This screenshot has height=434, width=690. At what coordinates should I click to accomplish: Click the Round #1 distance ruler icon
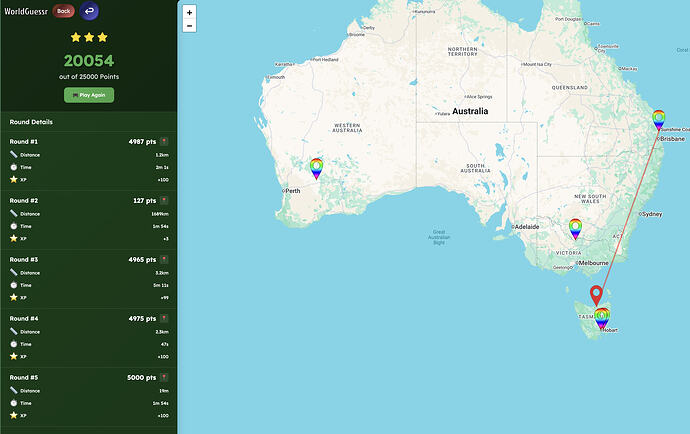[14, 154]
